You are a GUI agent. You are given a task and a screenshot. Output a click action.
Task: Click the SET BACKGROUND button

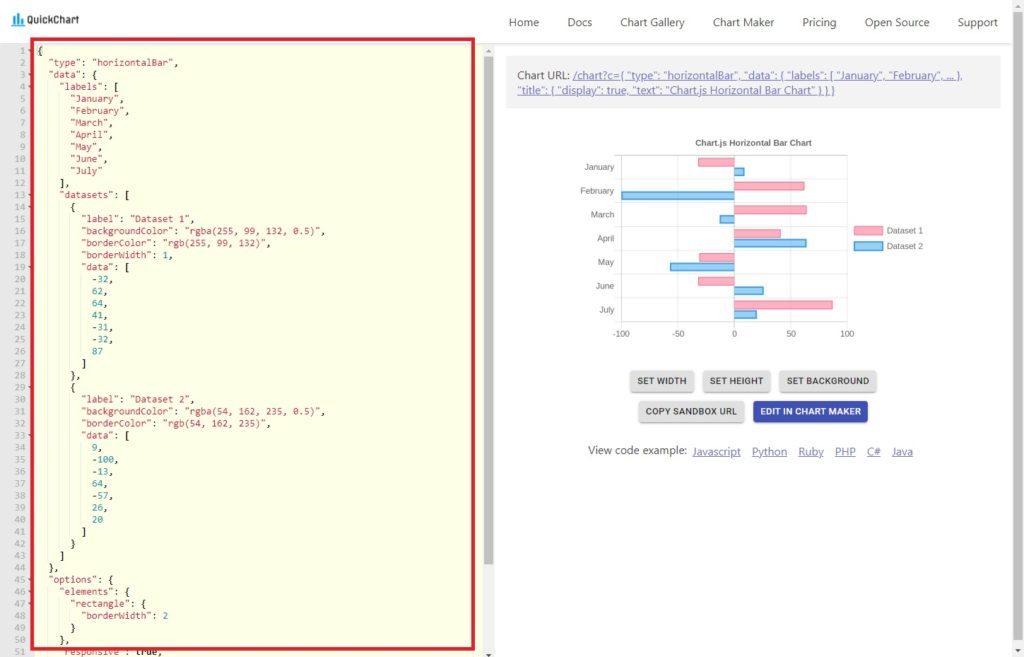[x=826, y=381]
